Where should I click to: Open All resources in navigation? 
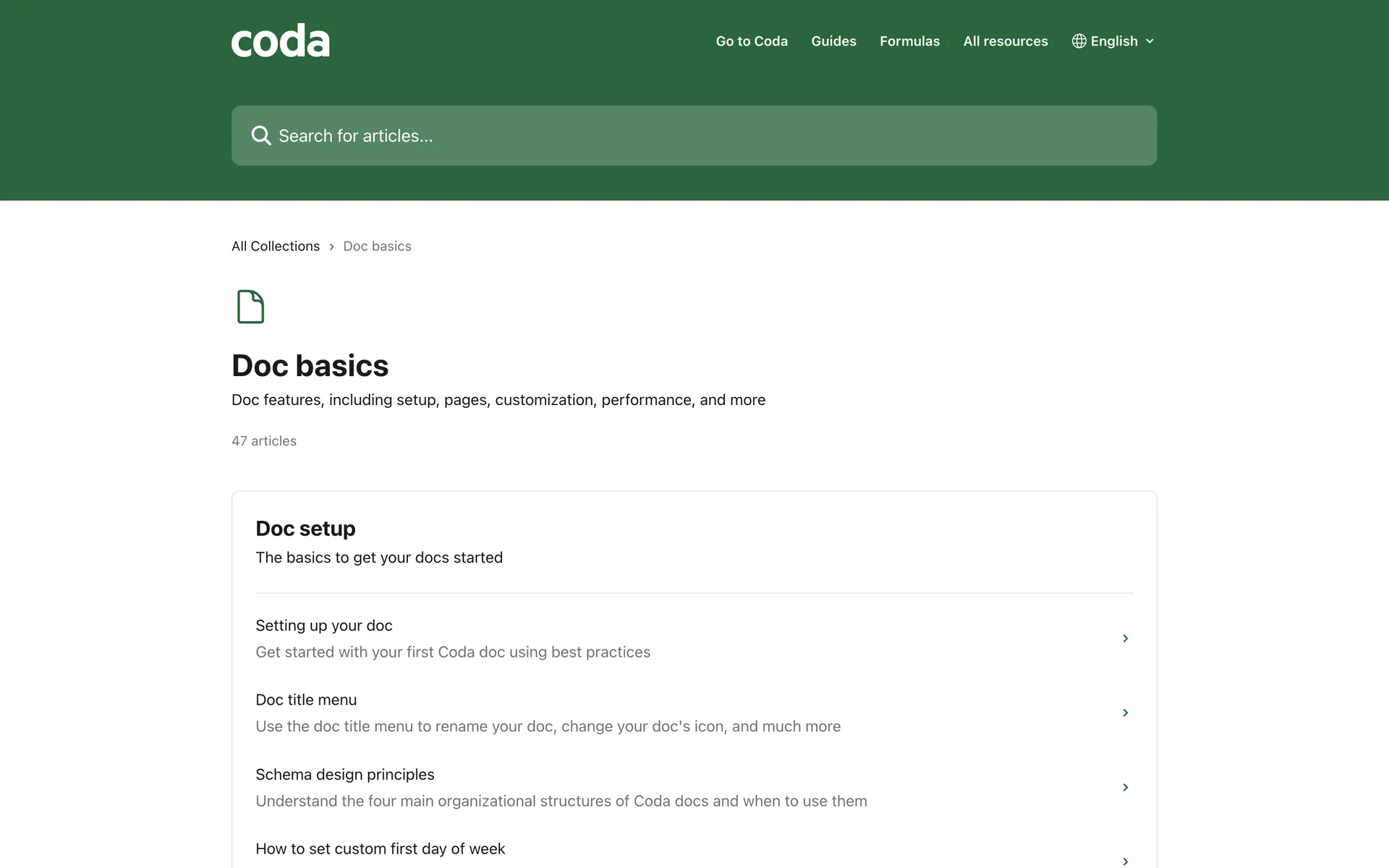[x=1005, y=41]
